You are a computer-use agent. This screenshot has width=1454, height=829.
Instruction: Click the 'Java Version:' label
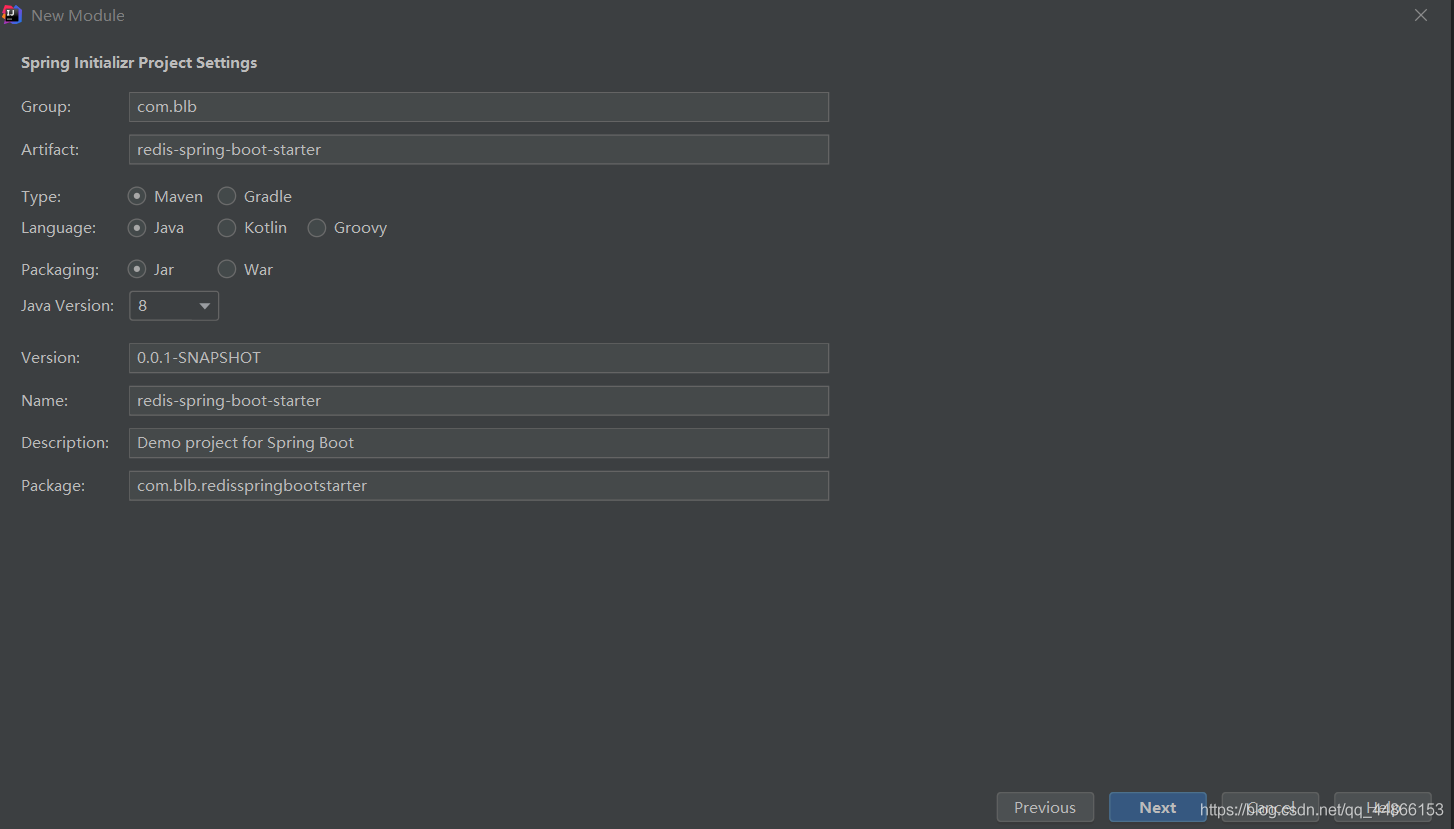68,306
